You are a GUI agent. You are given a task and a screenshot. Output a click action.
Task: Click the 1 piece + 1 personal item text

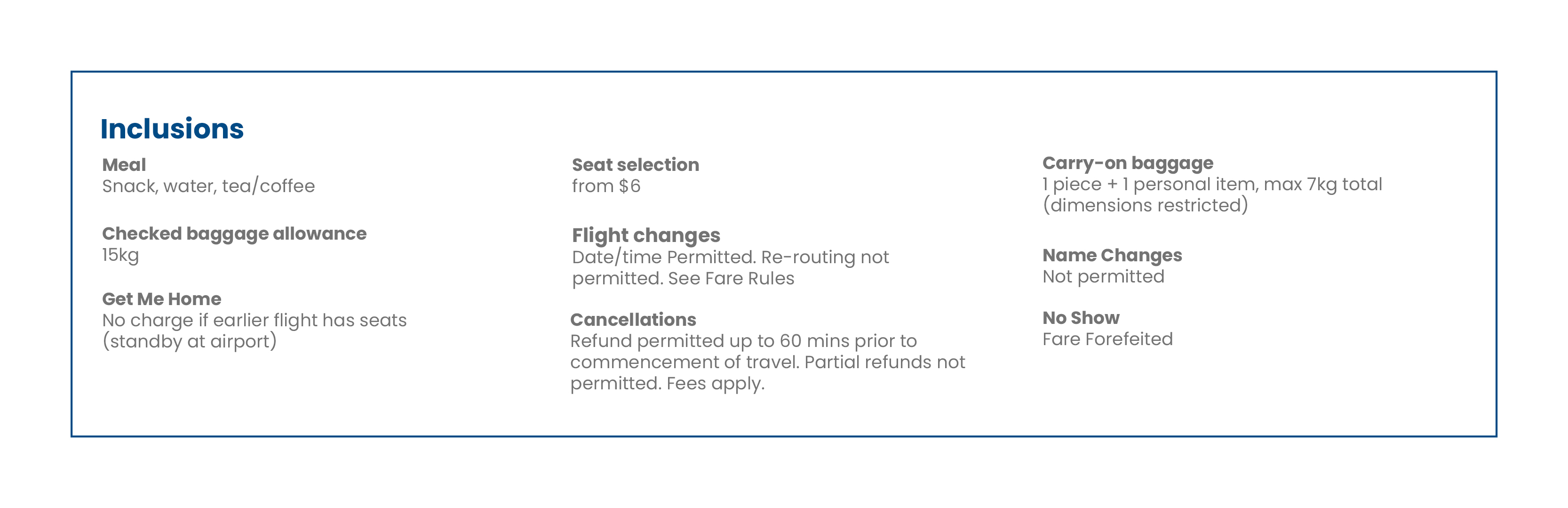1149,185
